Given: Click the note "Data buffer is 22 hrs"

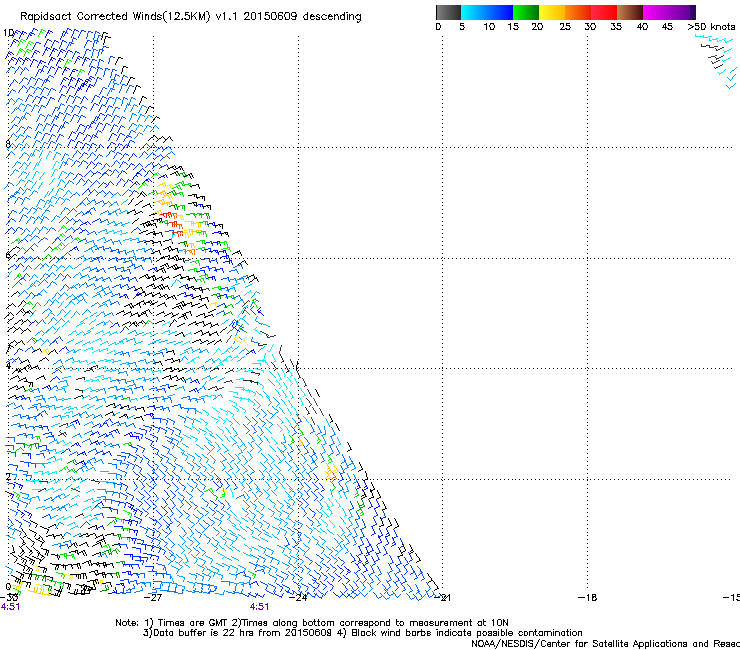Looking at the screenshot, I should (192, 633).
